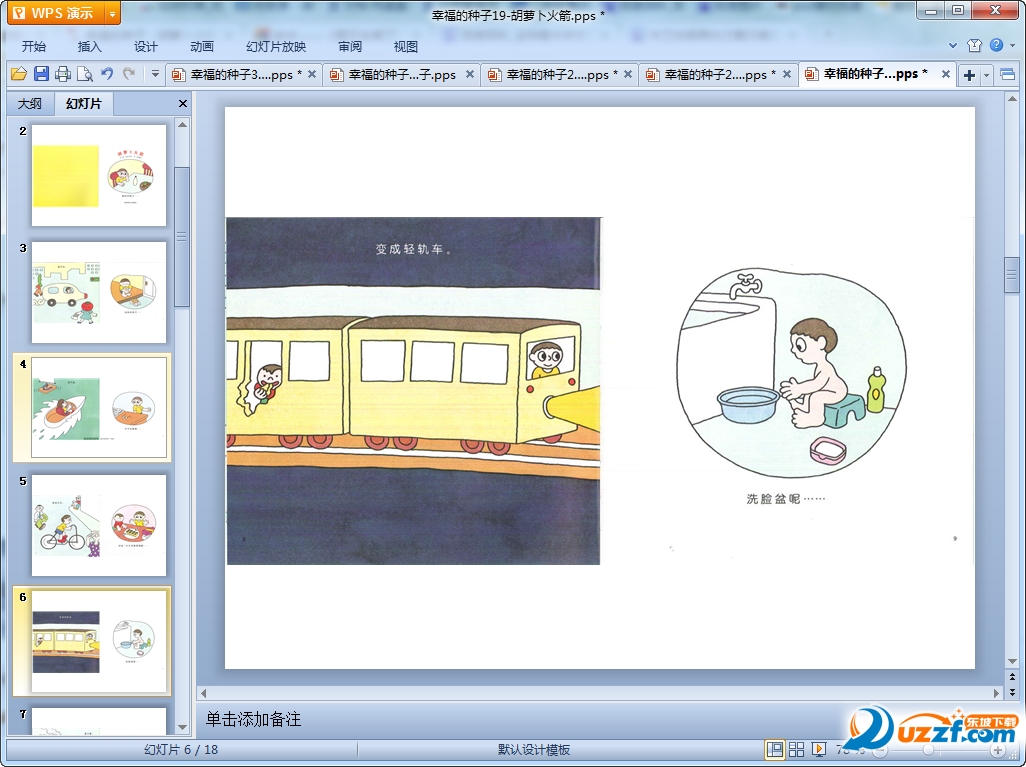
Task: Close the 幸福的种子...子.pps document tab
Action: click(470, 74)
